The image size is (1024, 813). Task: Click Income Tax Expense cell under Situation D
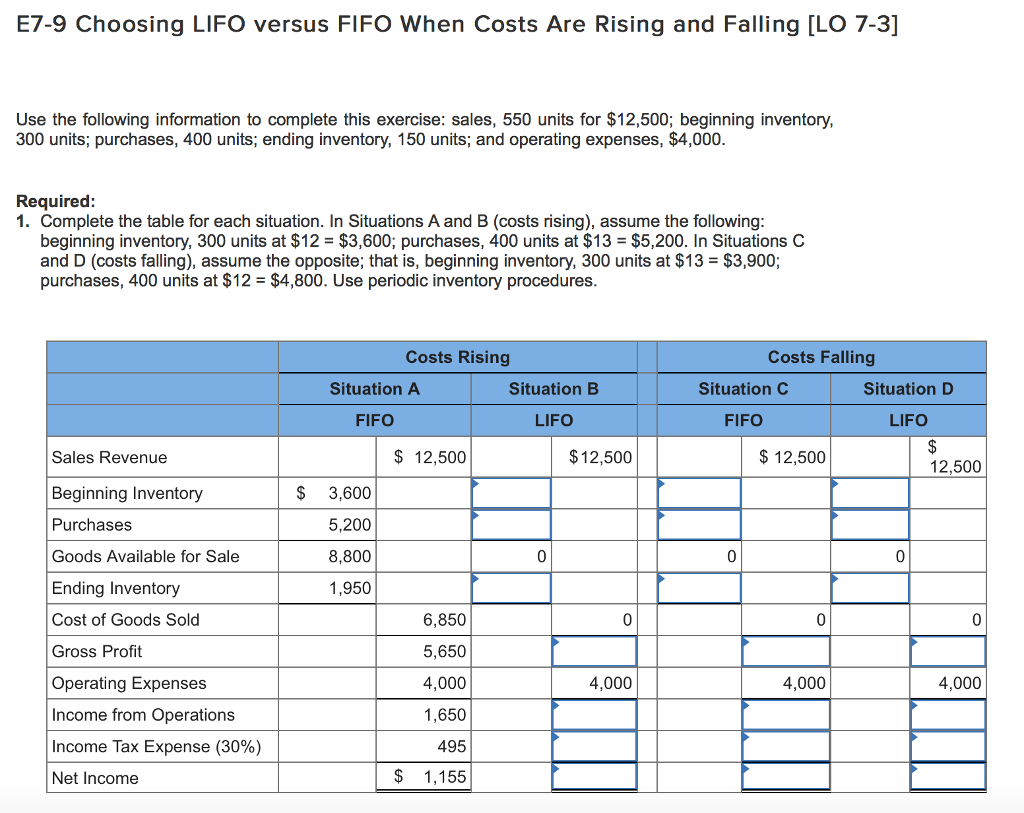[947, 746]
